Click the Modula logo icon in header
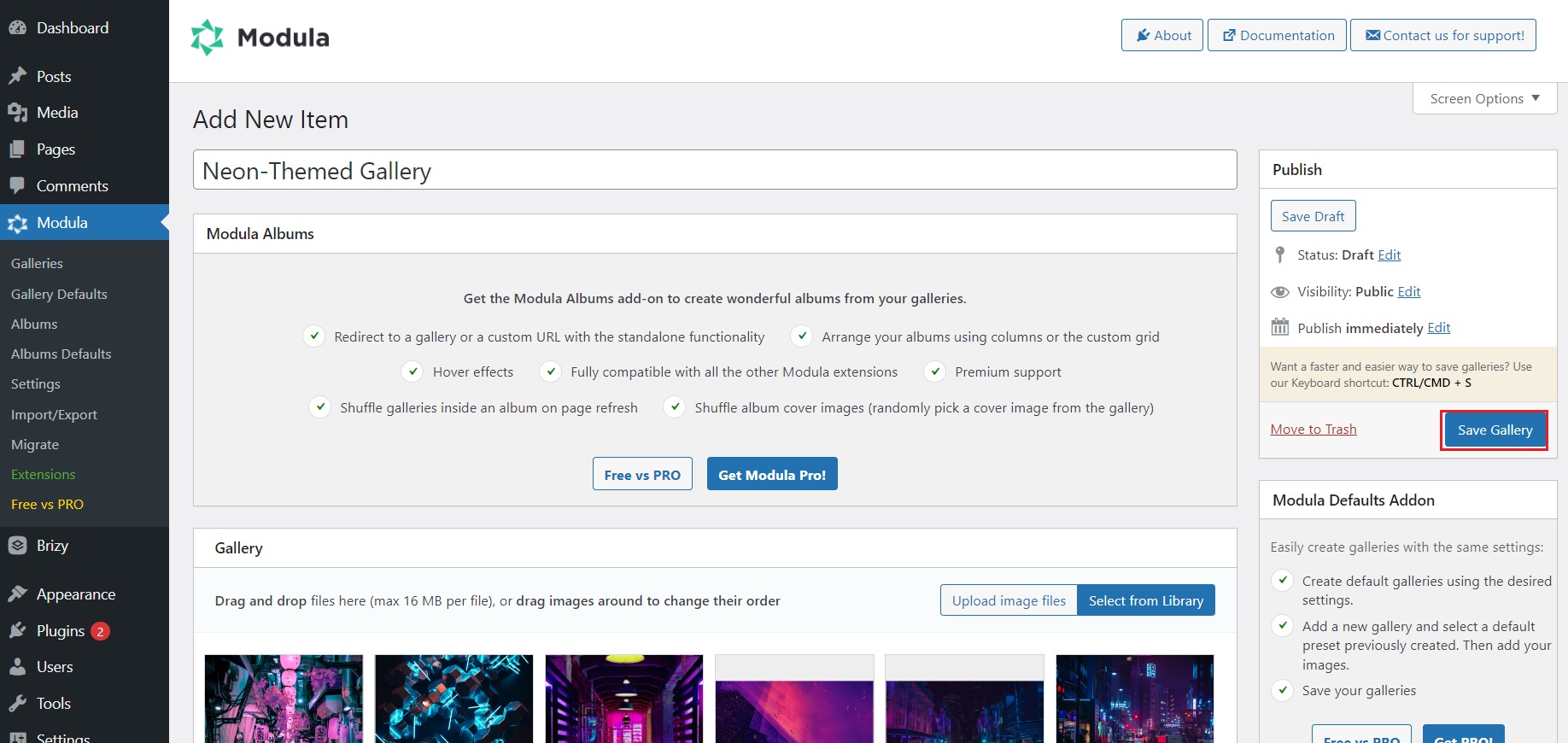The width and height of the screenshot is (1568, 743). (207, 38)
